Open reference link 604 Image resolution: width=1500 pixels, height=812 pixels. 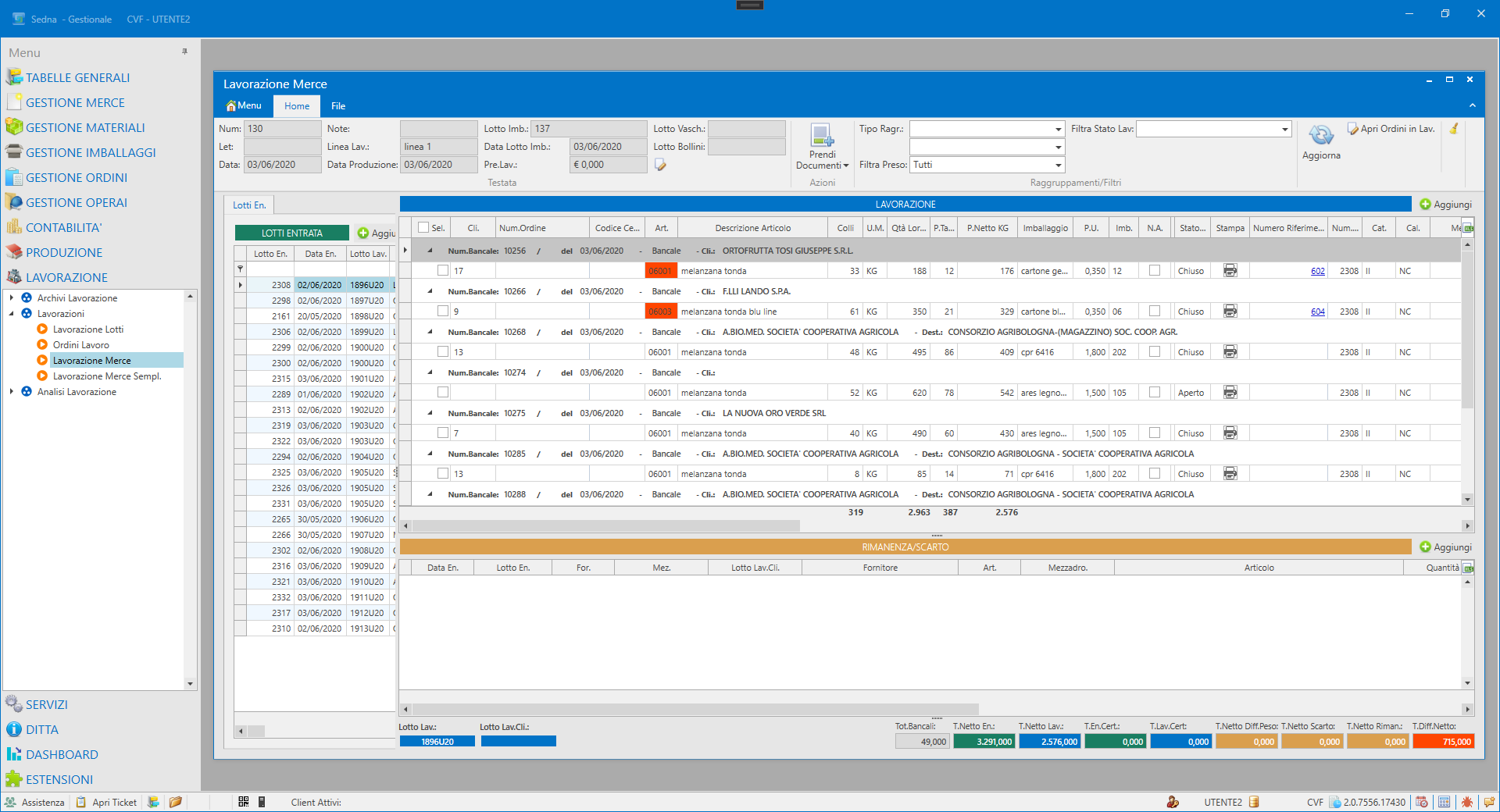[1317, 312]
